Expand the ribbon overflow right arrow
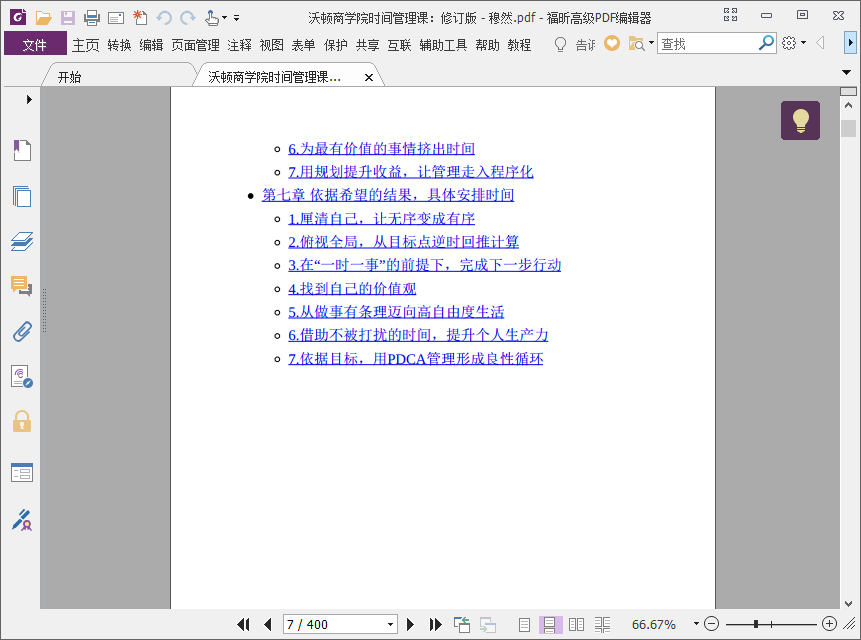This screenshot has width=861, height=640. (850, 43)
